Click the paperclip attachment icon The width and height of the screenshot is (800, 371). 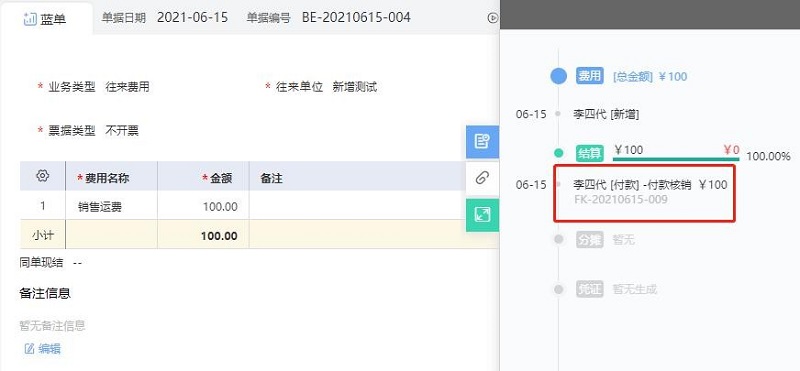482,178
